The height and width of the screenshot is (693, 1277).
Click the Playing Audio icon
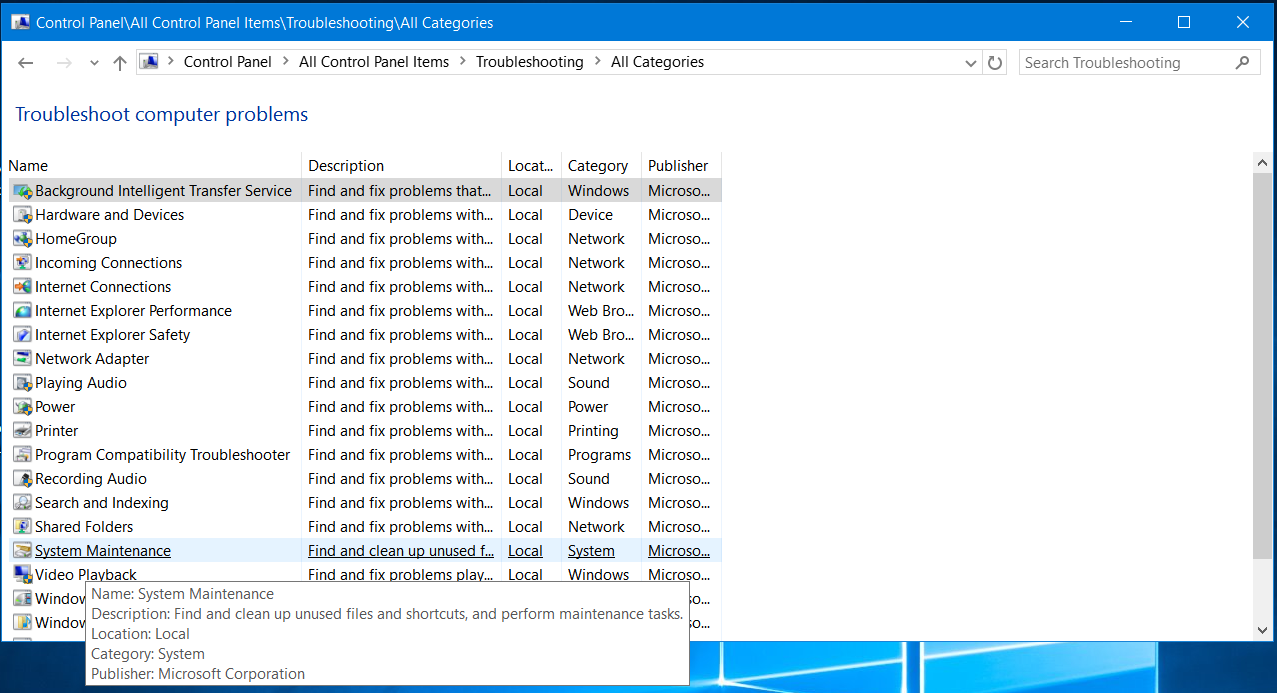coord(22,383)
